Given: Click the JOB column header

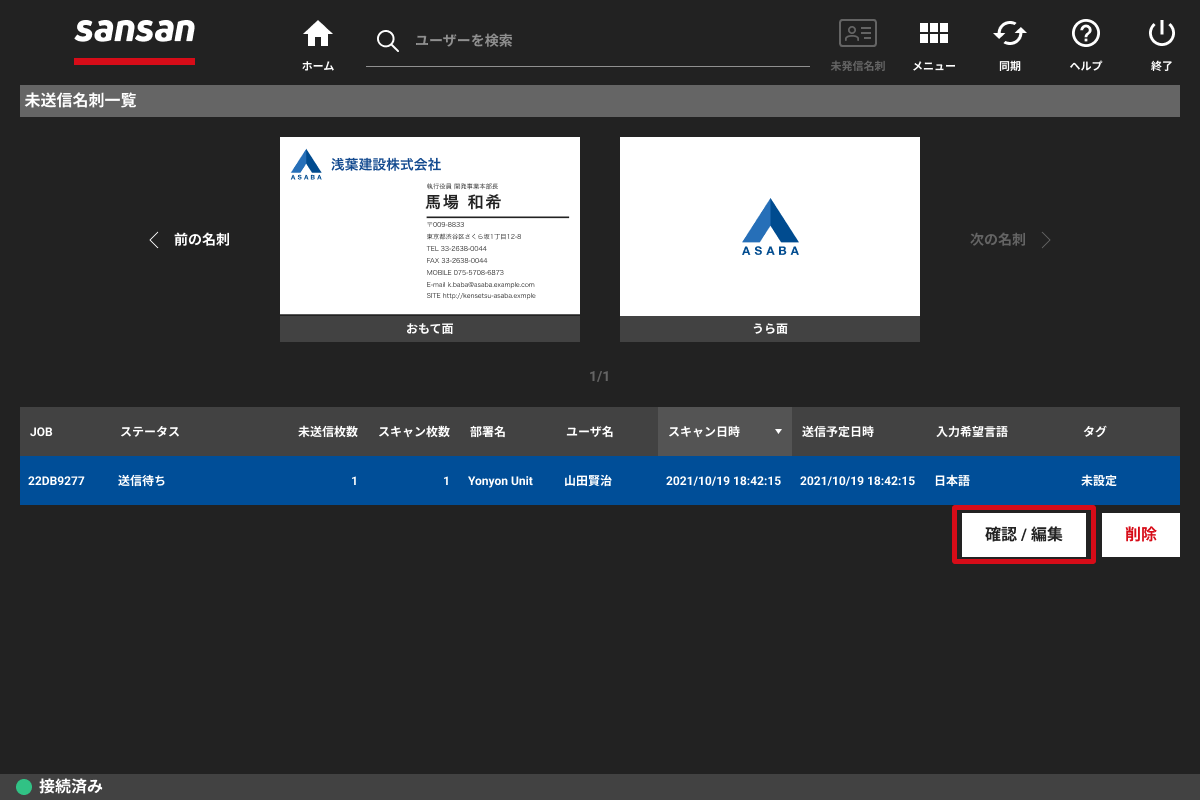Looking at the screenshot, I should (41, 432).
